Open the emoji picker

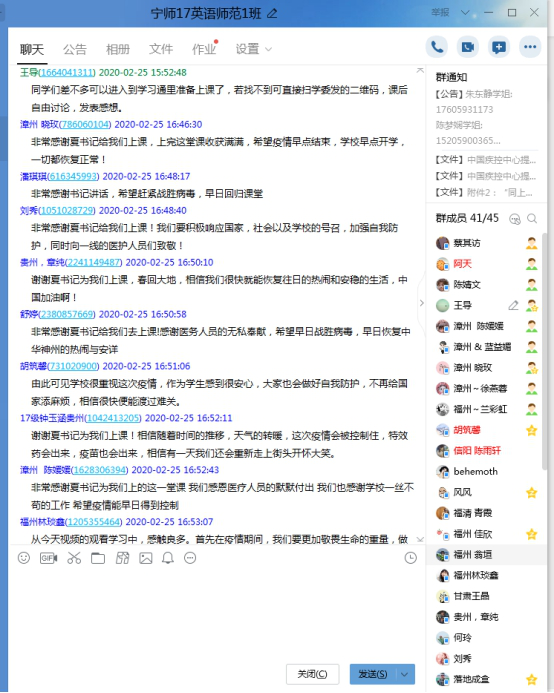[x=24, y=558]
